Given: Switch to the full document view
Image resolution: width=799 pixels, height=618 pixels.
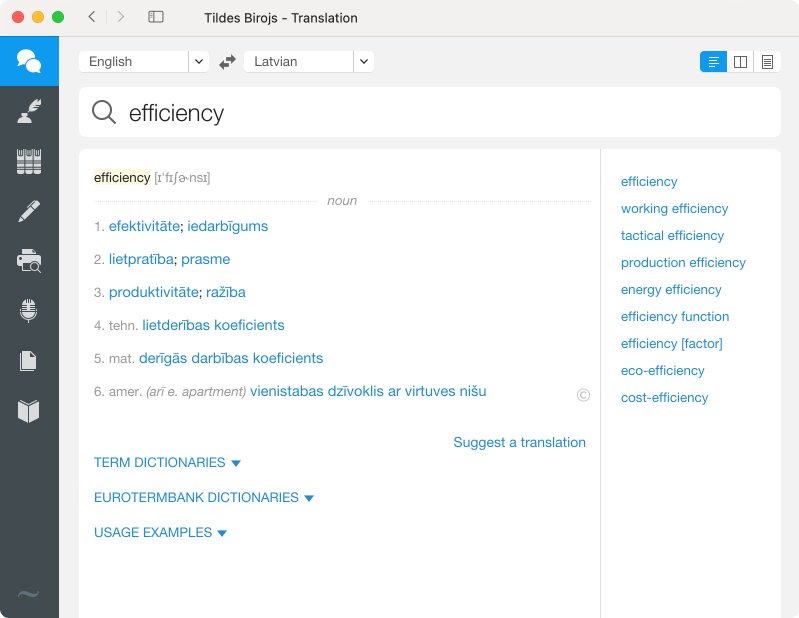Looking at the screenshot, I should coord(767,62).
